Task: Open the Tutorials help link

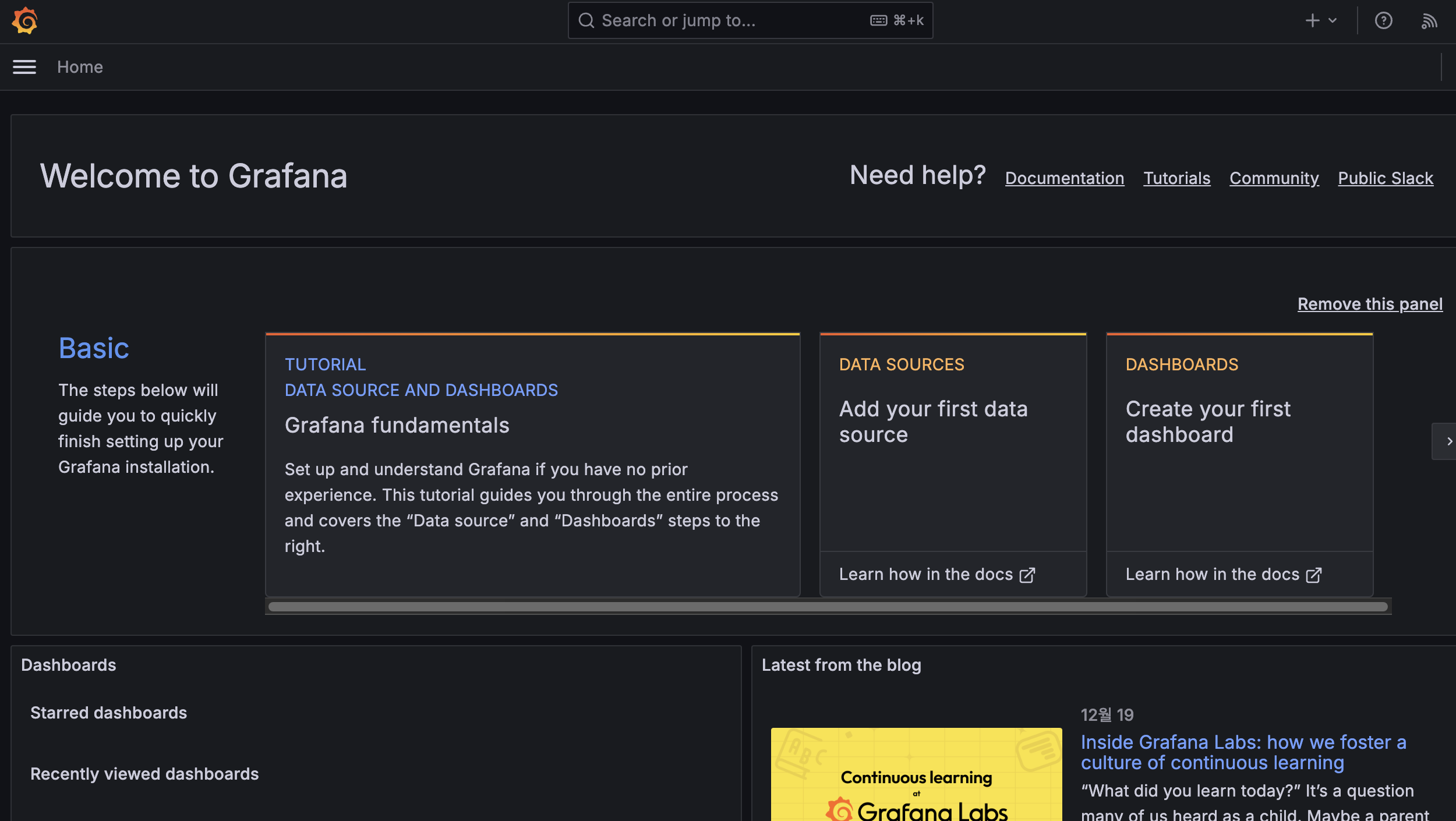Action: 1176,178
